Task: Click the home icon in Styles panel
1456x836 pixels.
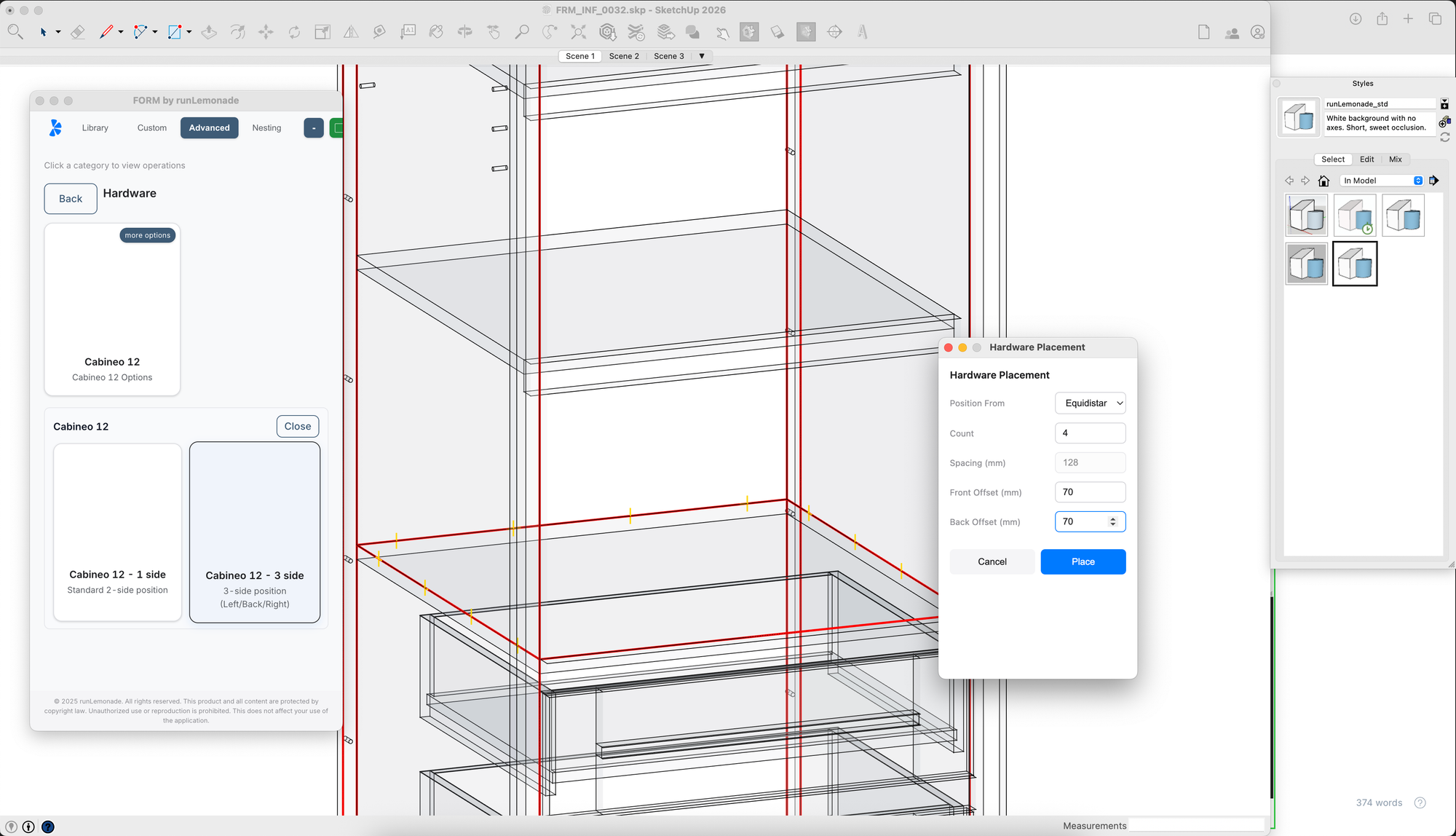Action: point(1324,181)
